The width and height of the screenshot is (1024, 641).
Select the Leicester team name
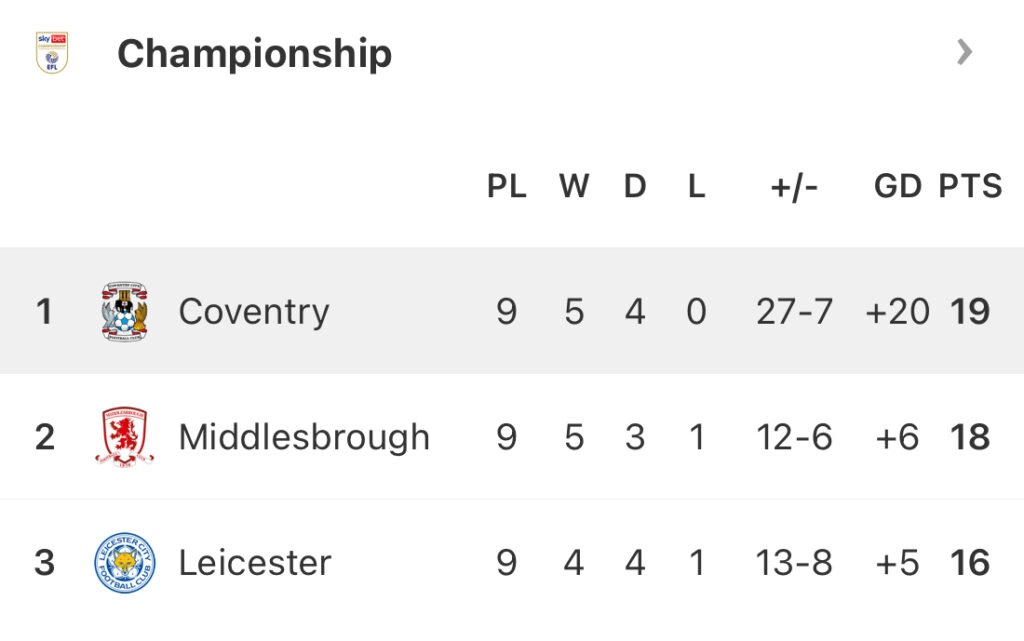pyautogui.click(x=255, y=563)
